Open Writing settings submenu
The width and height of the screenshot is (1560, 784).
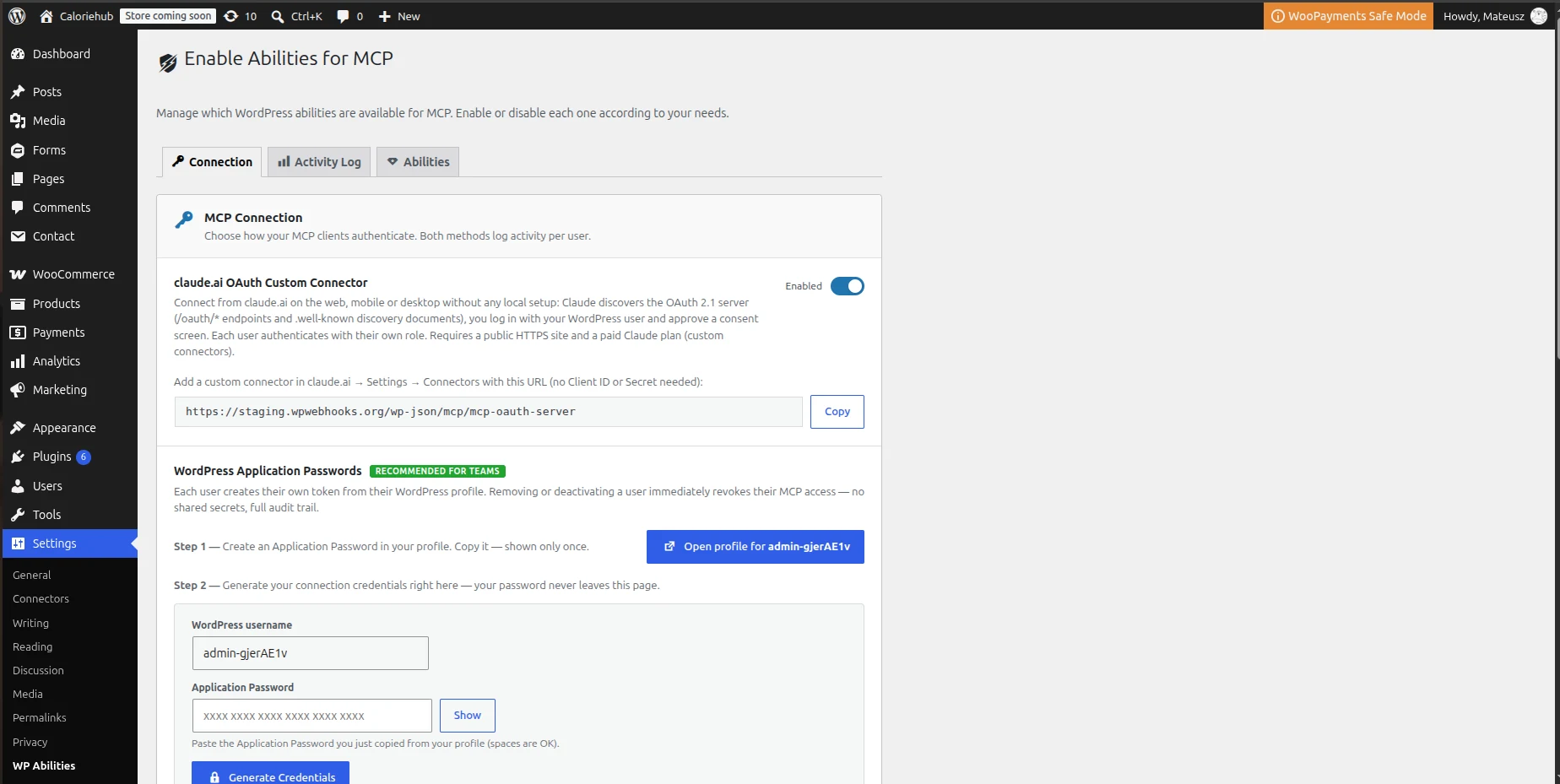pos(30,623)
